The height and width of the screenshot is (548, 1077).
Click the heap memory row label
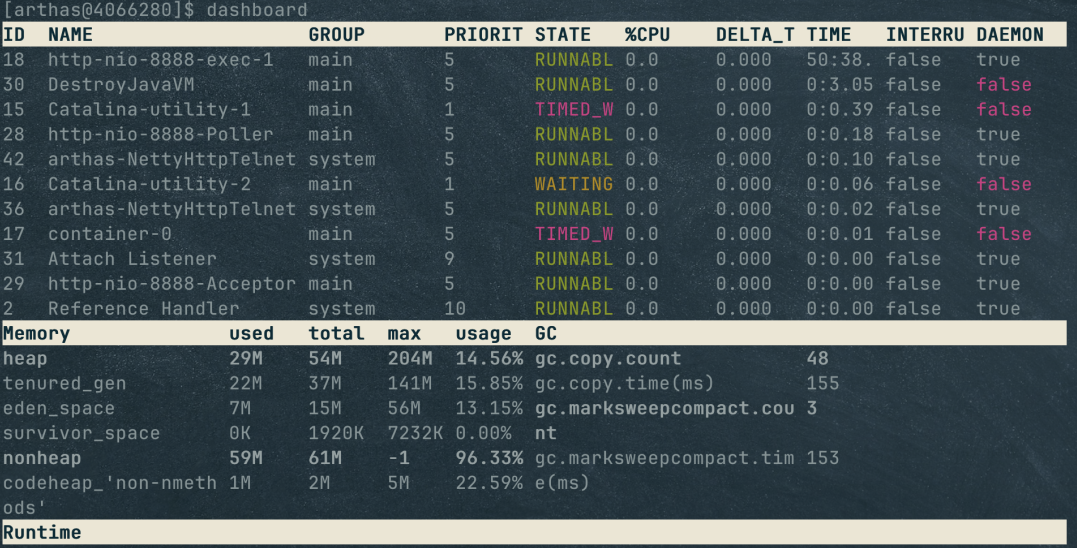tap(25, 358)
